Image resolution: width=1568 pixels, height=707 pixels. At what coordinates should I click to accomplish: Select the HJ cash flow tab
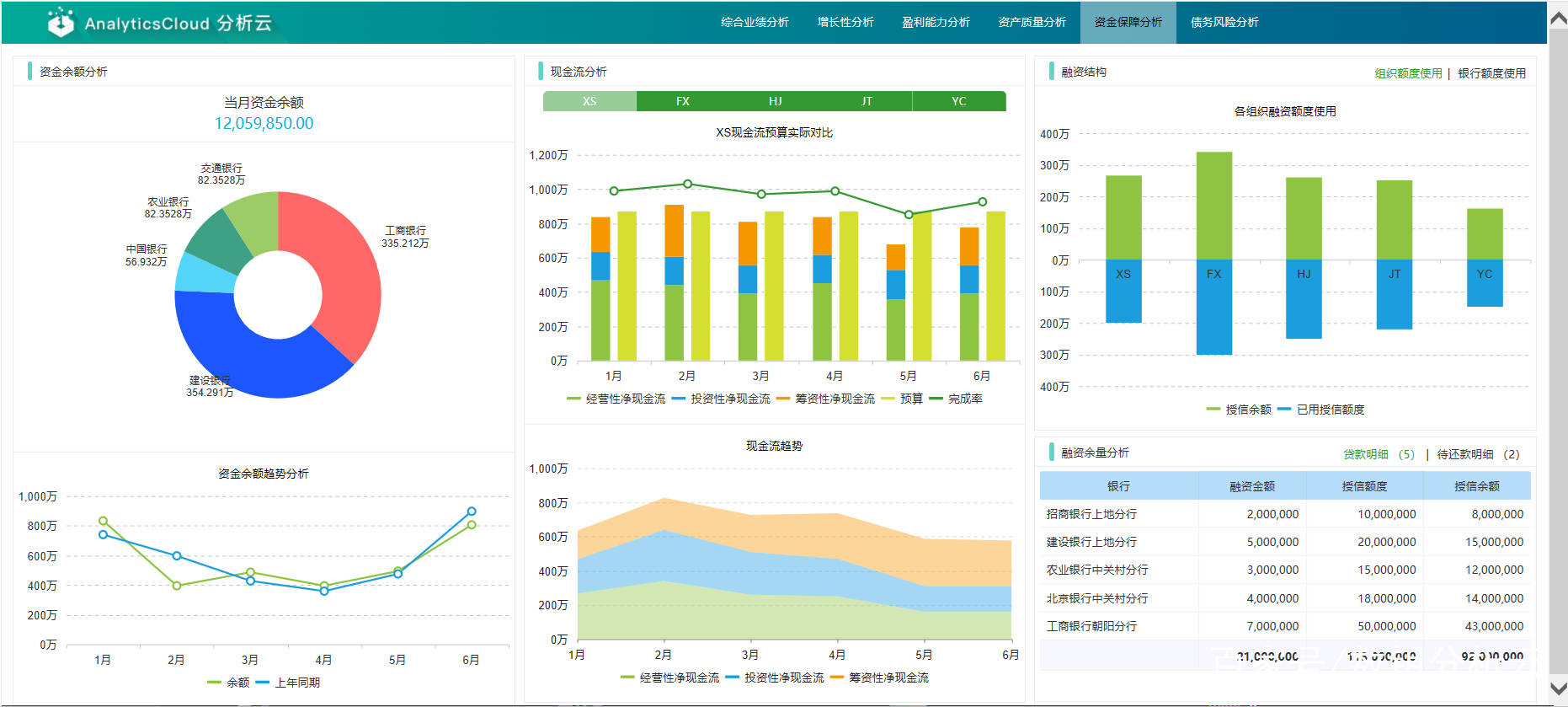pyautogui.click(x=775, y=101)
